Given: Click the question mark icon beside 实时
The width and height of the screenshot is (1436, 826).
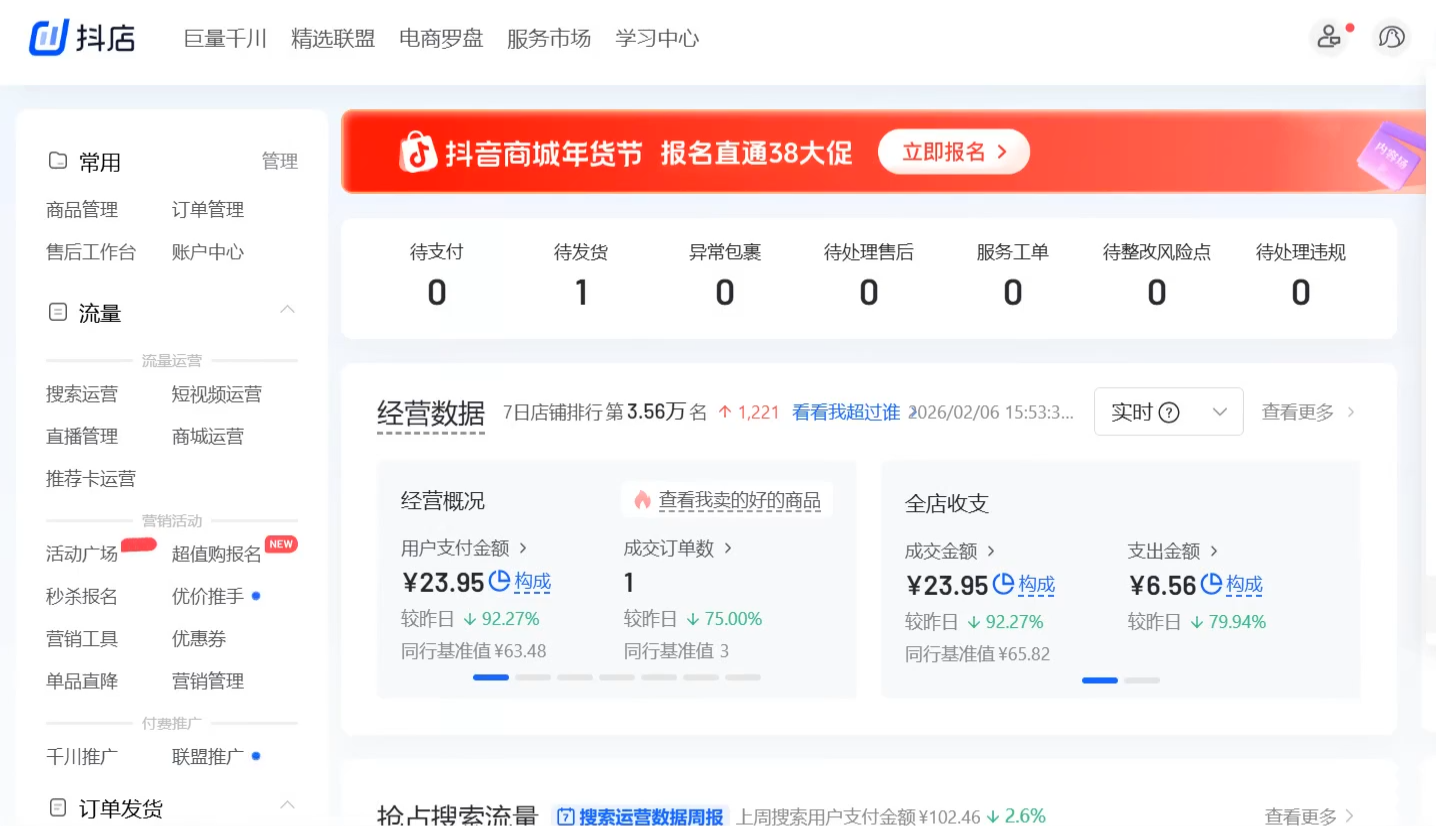Looking at the screenshot, I should pos(1170,411).
